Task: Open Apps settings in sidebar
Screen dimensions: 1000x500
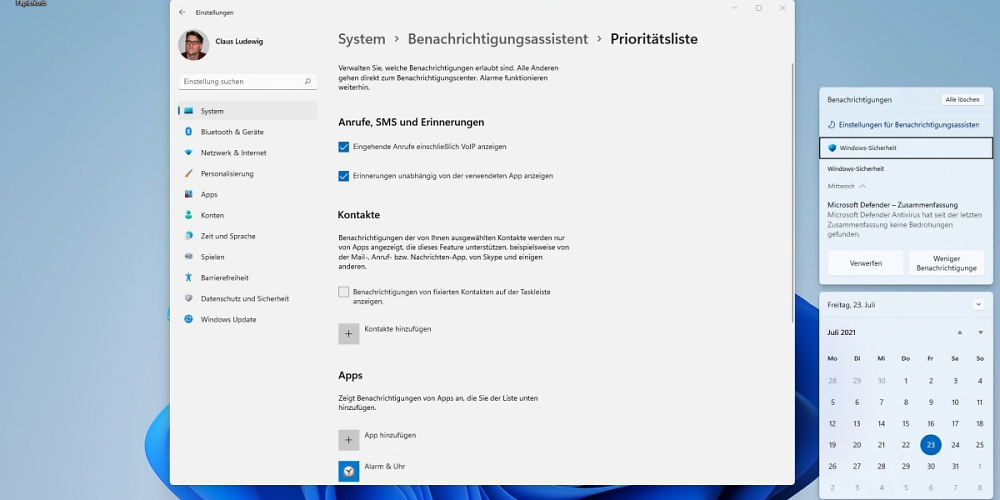Action: [248, 195]
